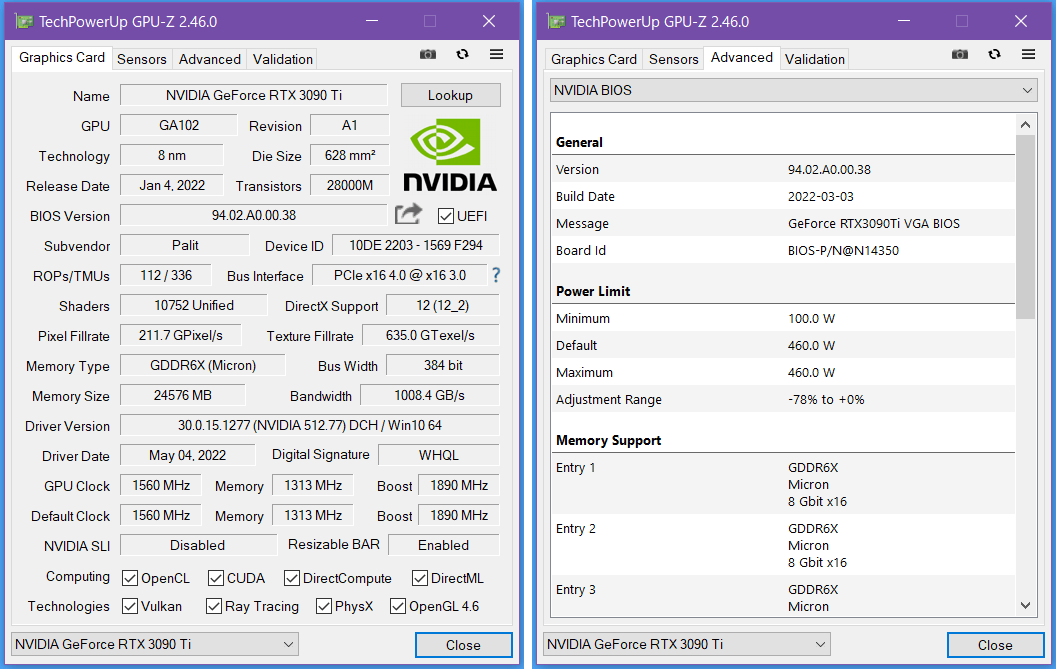The width and height of the screenshot is (1056, 669).
Task: Click GPU-Z app icon in left title bar
Action: click(24, 22)
